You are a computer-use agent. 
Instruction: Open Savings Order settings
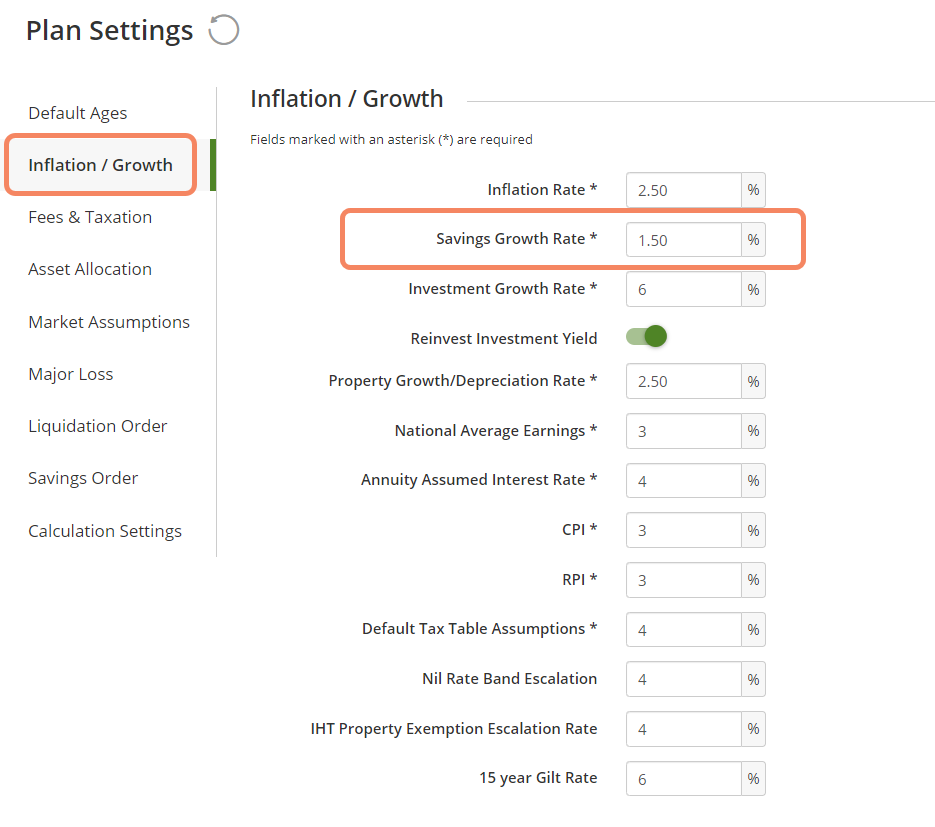[83, 478]
